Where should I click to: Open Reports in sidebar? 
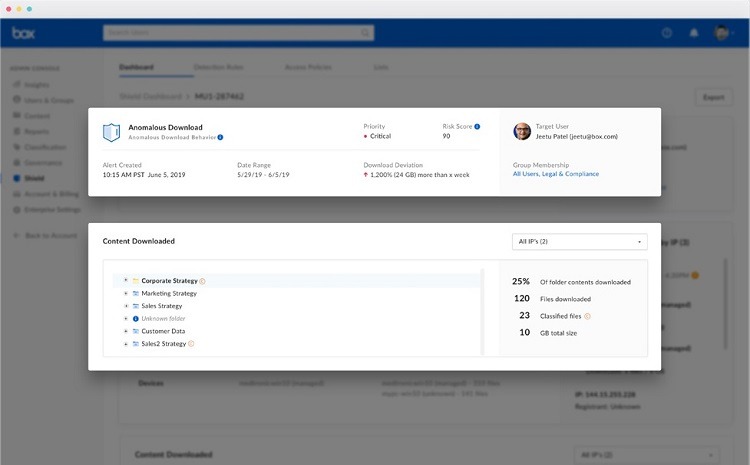(x=36, y=132)
